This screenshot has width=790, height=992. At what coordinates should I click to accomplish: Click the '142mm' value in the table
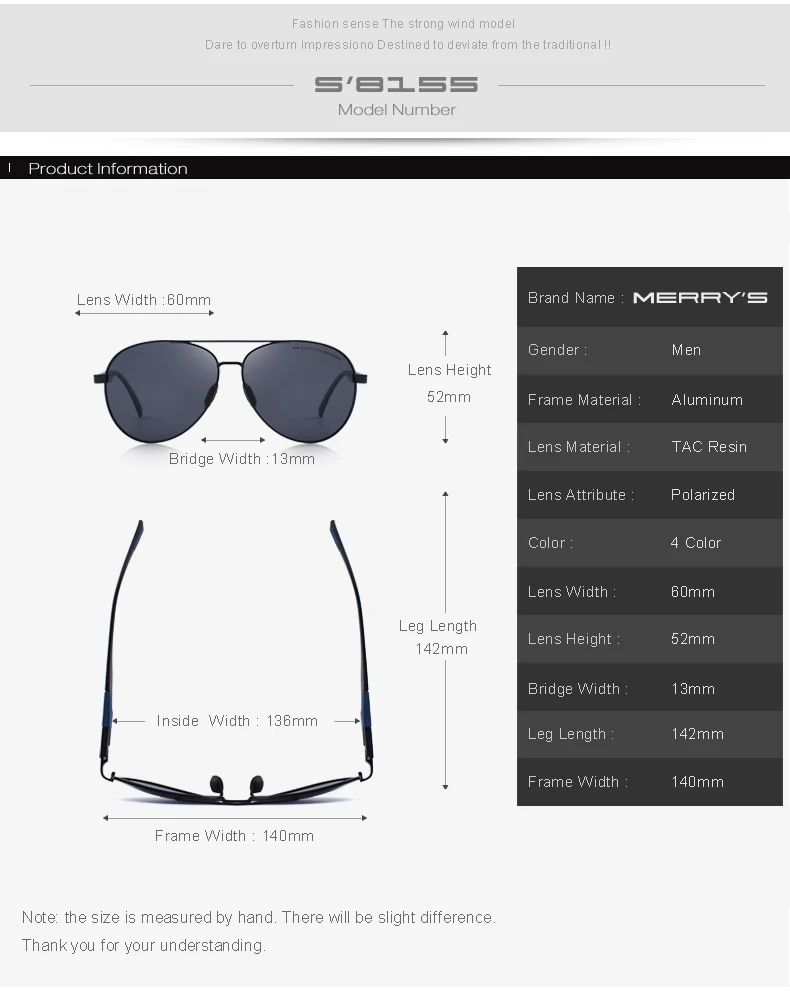tap(698, 735)
